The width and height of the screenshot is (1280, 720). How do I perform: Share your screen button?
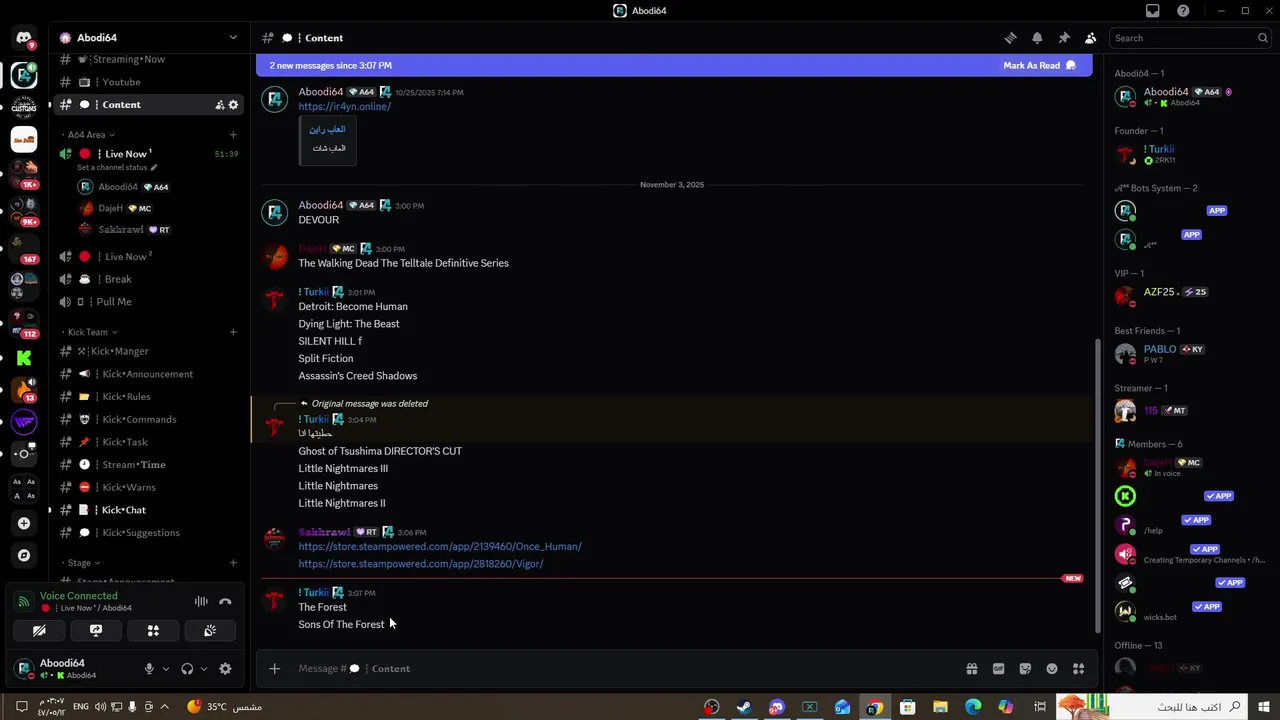point(96,631)
